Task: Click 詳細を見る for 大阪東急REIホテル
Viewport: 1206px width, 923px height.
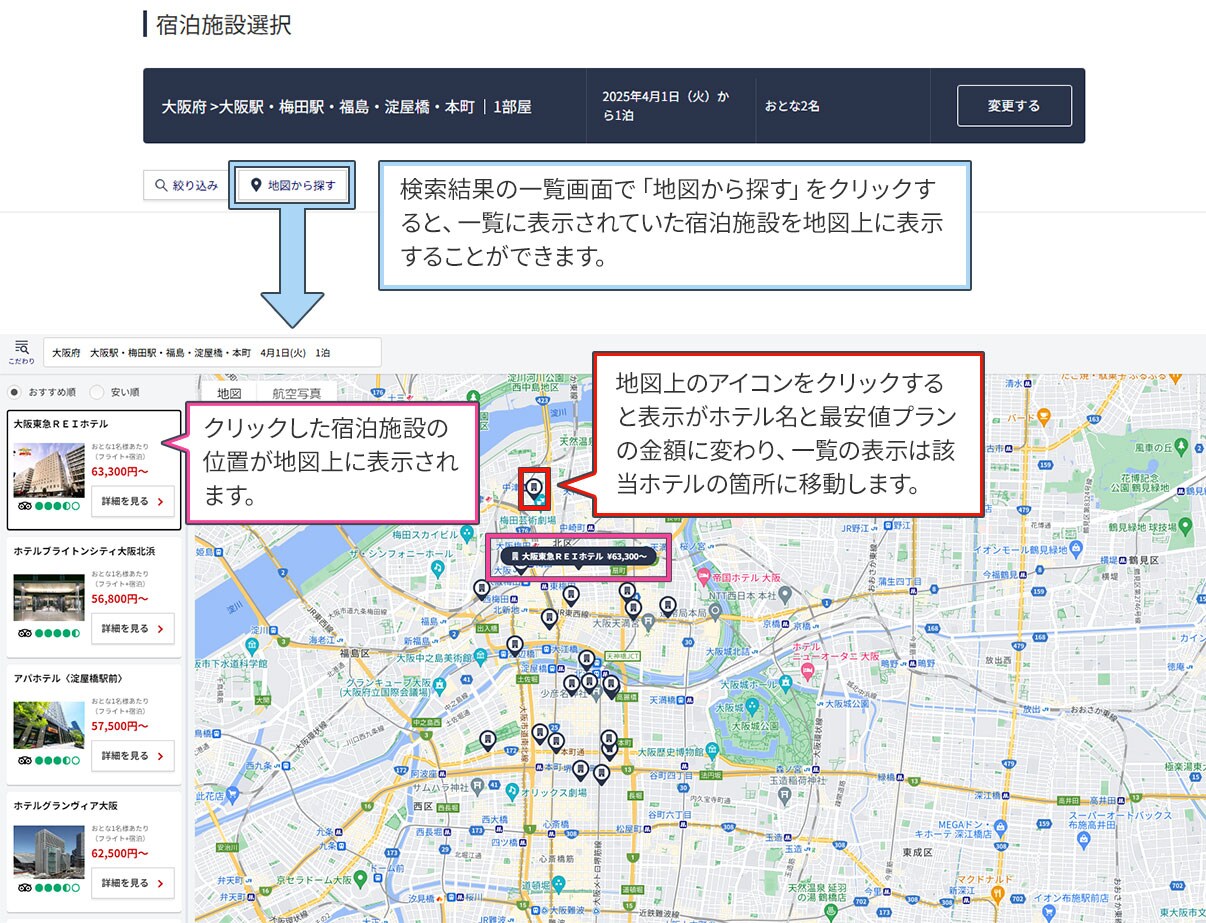Action: (132, 502)
